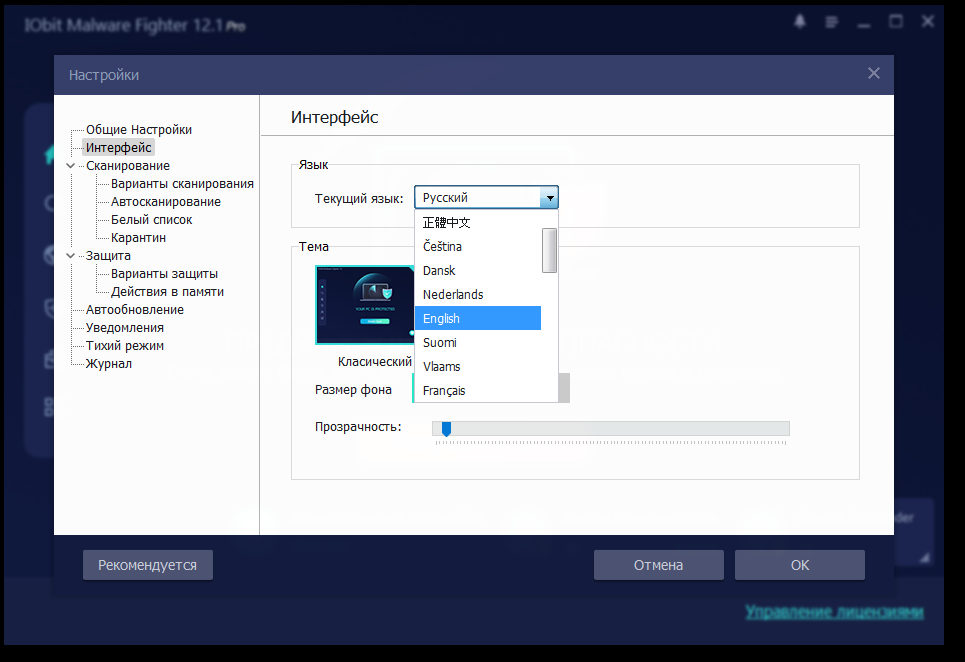Screen dimensions: 965x662
Task: Open Карантин settings
Action: [x=138, y=237]
